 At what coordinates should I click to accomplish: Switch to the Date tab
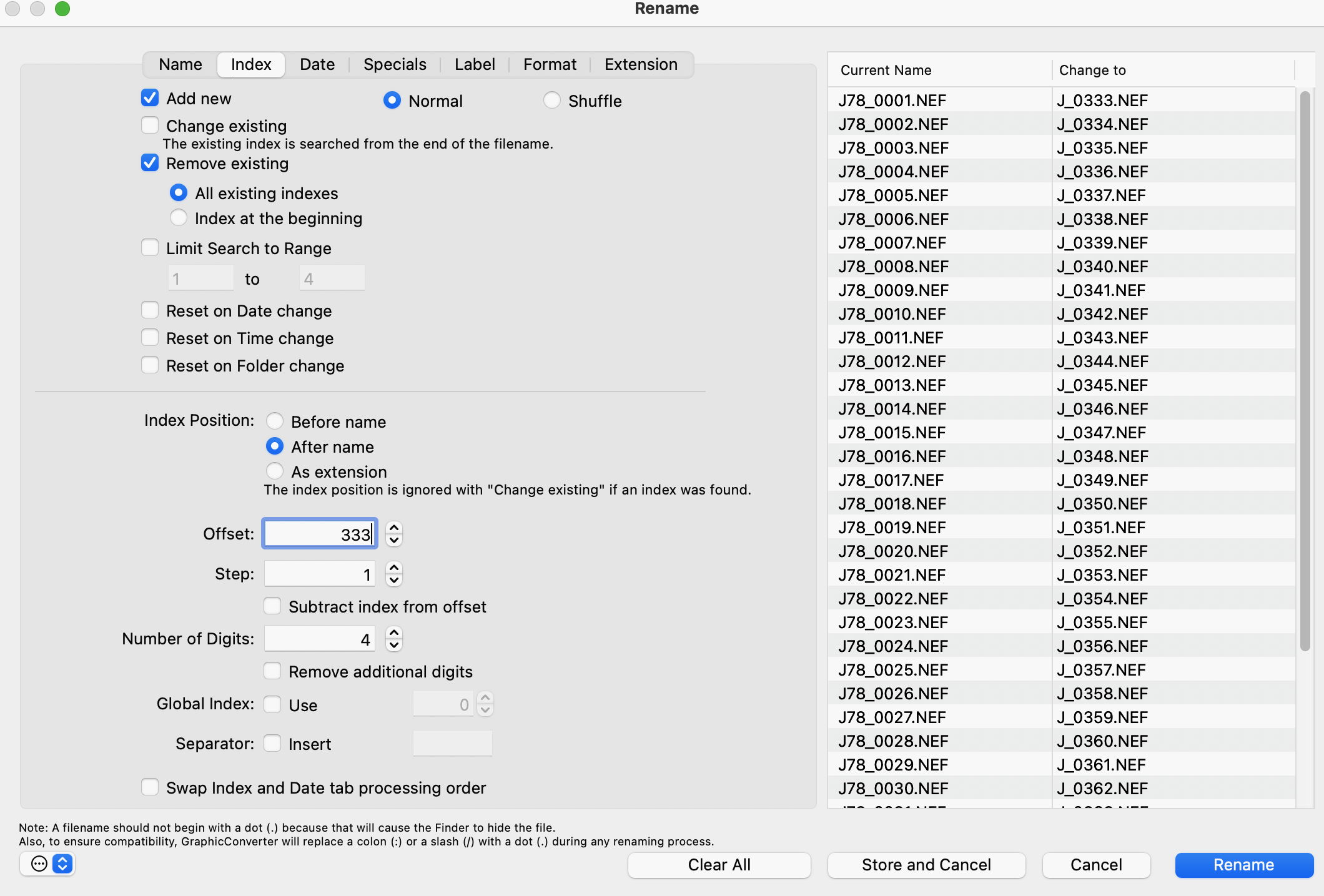(317, 64)
